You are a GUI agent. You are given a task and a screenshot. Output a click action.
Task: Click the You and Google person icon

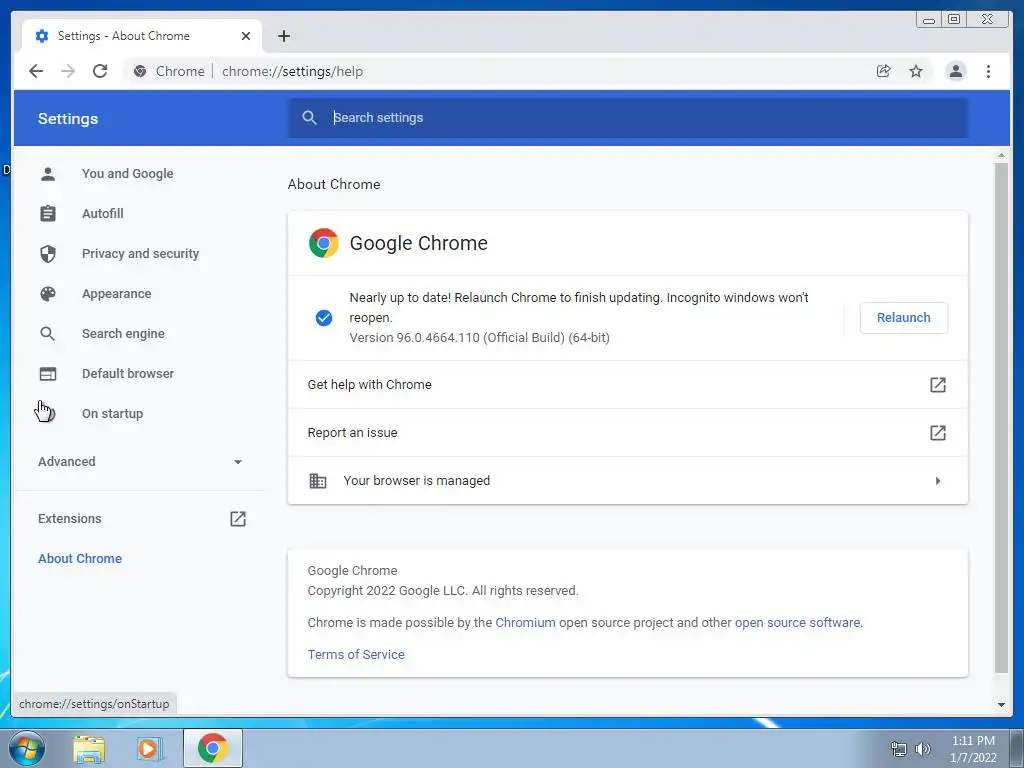(48, 174)
